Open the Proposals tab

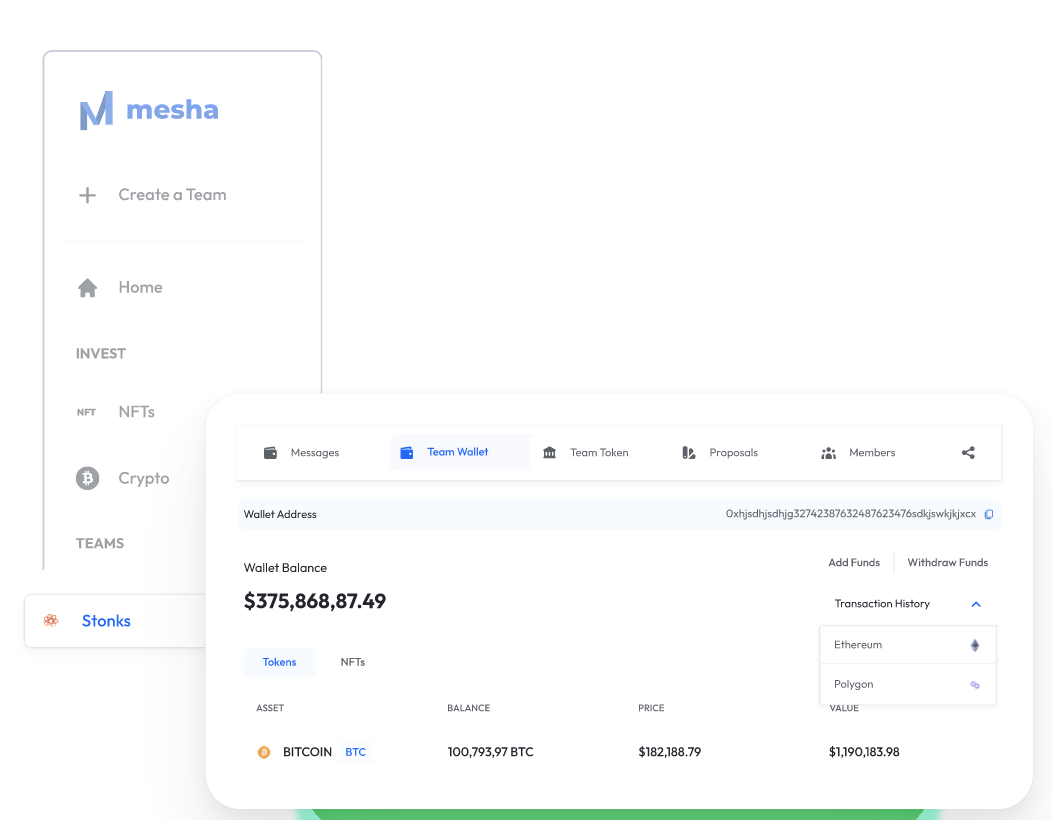(720, 453)
